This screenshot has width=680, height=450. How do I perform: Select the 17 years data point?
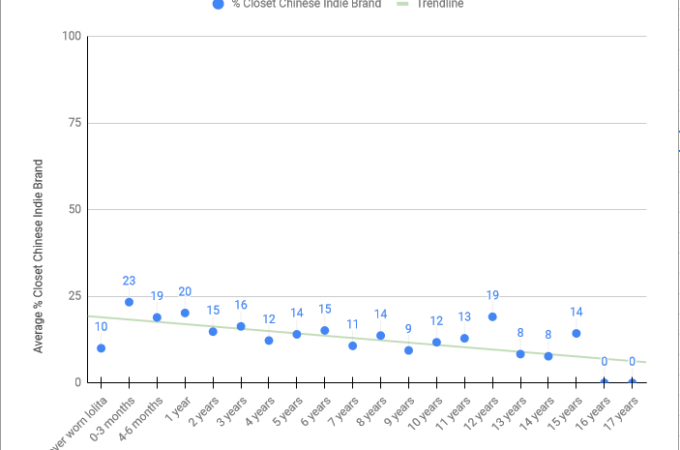(x=632, y=382)
